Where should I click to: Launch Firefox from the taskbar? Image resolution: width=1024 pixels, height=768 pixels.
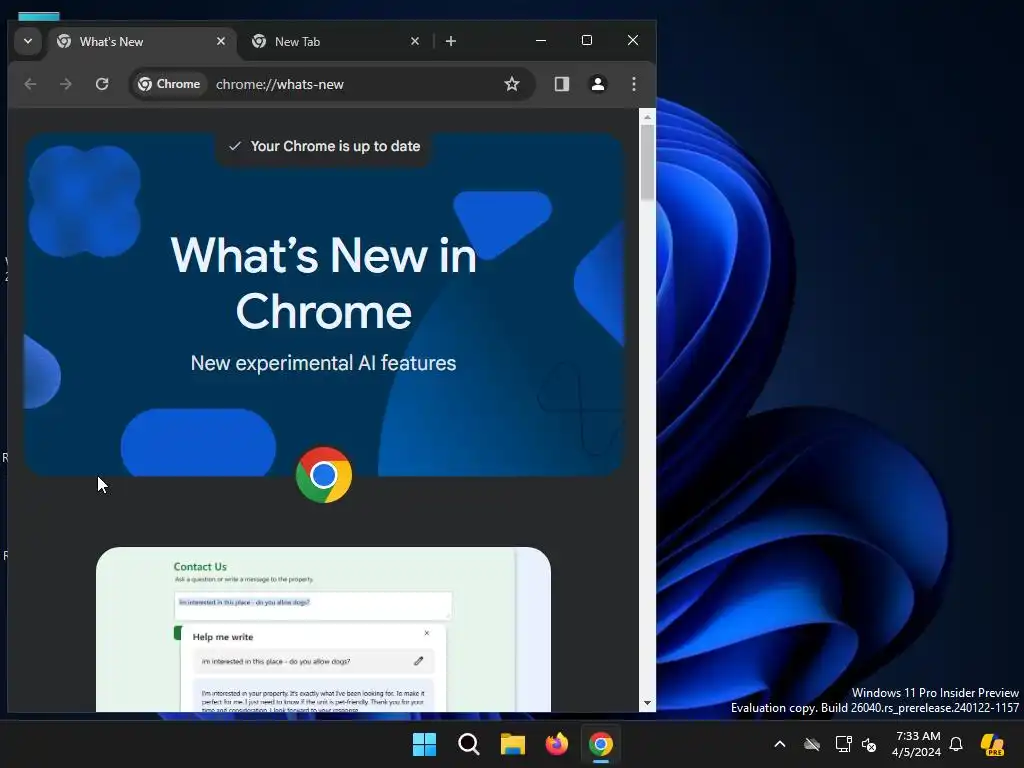coord(556,744)
